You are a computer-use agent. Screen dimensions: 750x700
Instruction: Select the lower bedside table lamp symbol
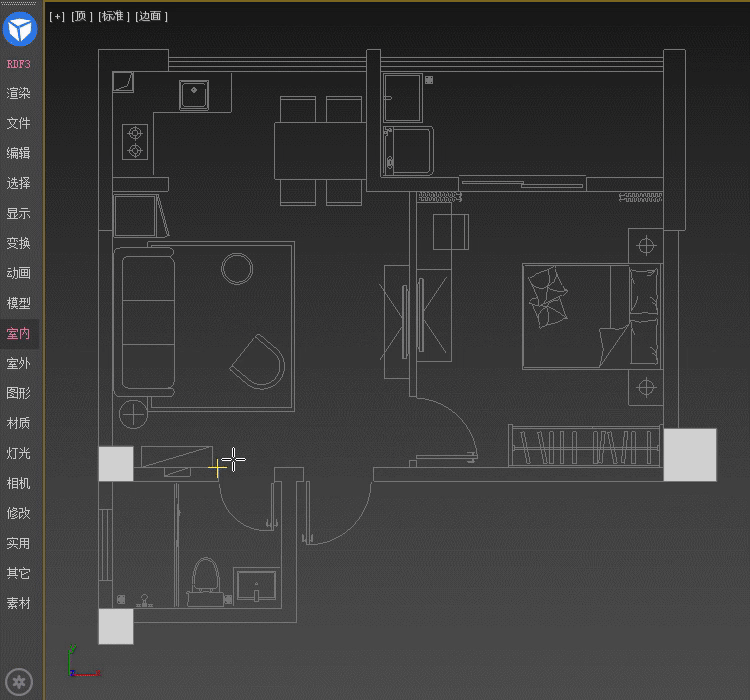[646, 388]
